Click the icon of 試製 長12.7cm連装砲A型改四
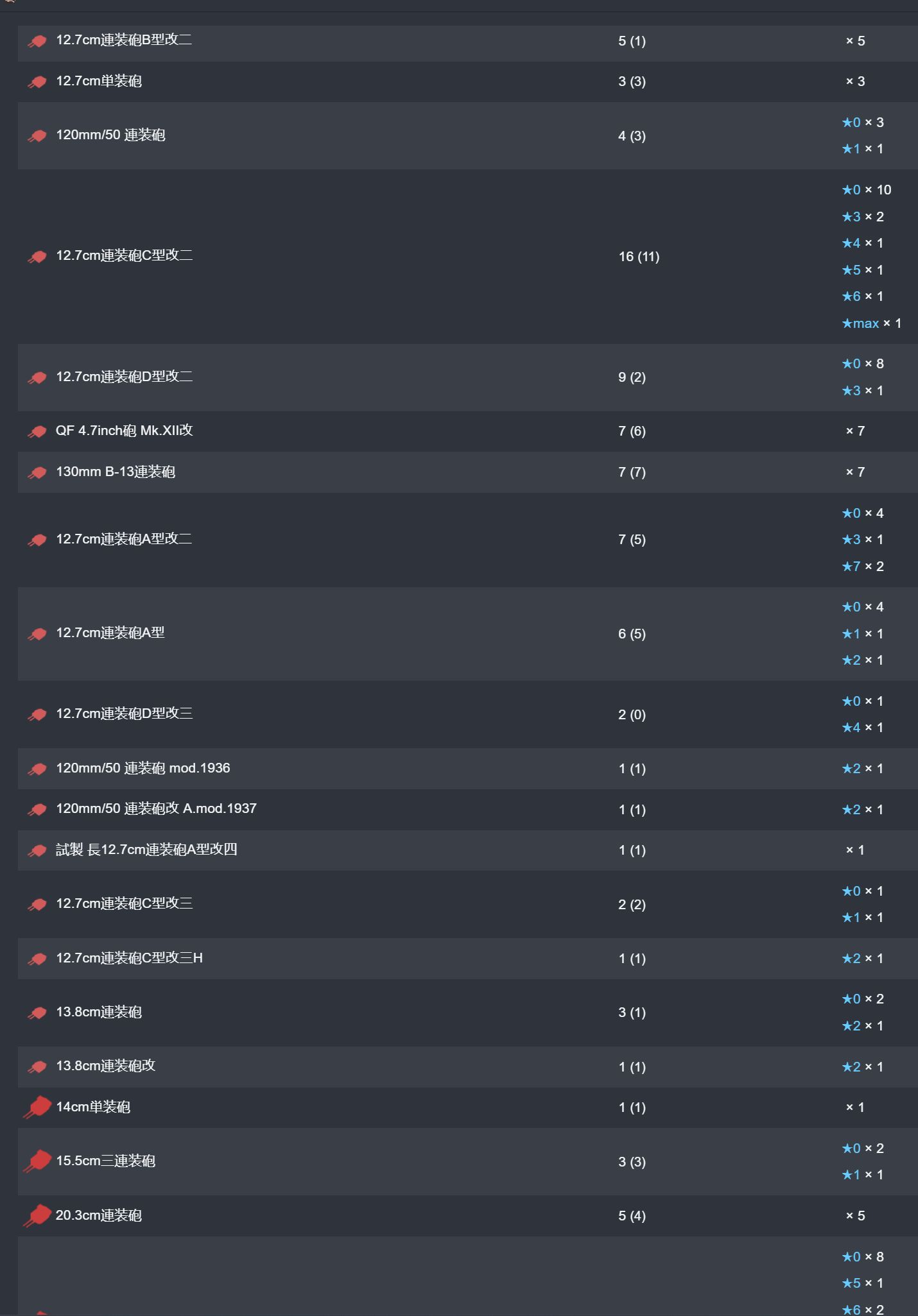Screen dimensions: 918x1316 coord(37,851)
